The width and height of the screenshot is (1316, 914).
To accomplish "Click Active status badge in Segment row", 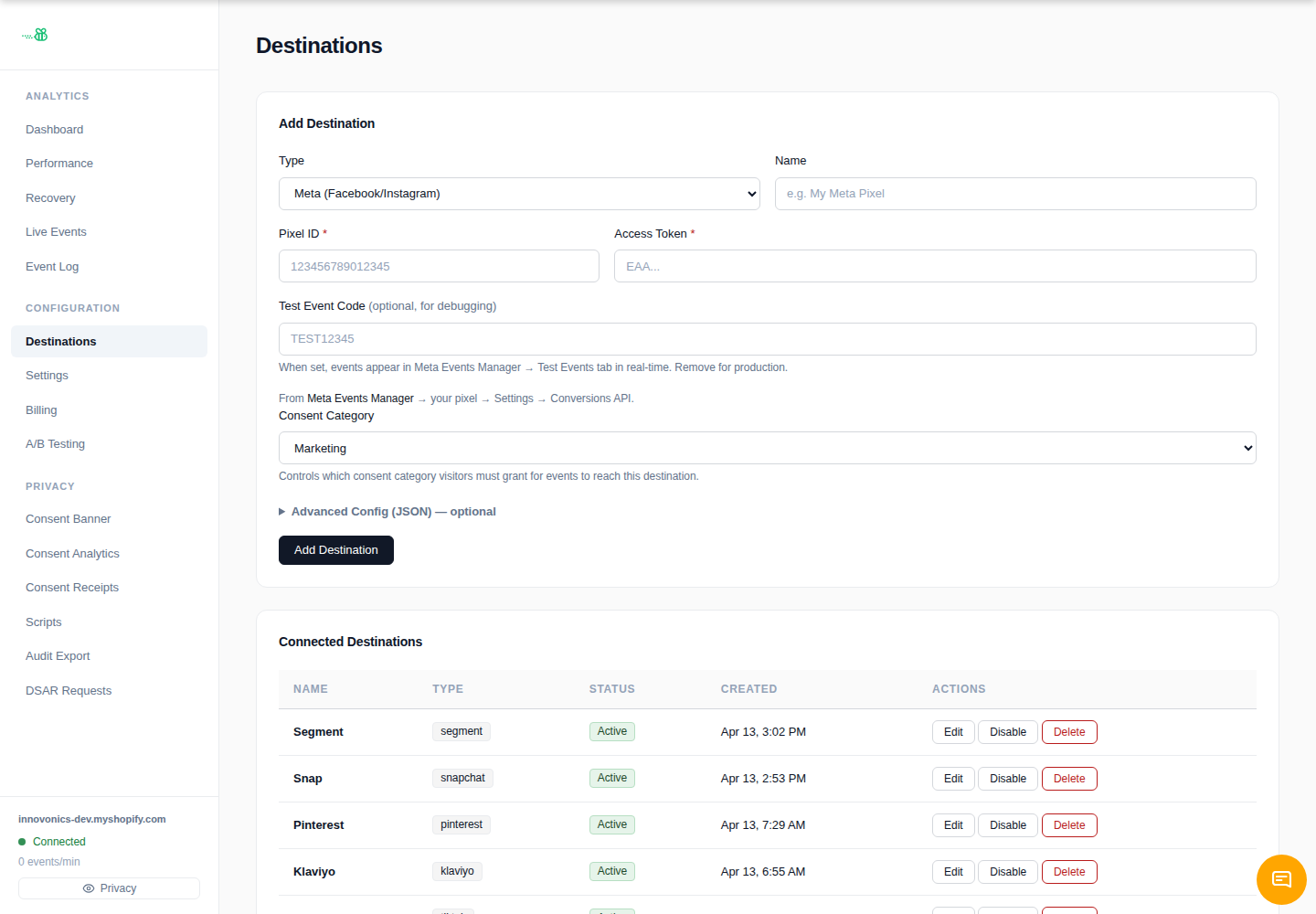I will 612,731.
